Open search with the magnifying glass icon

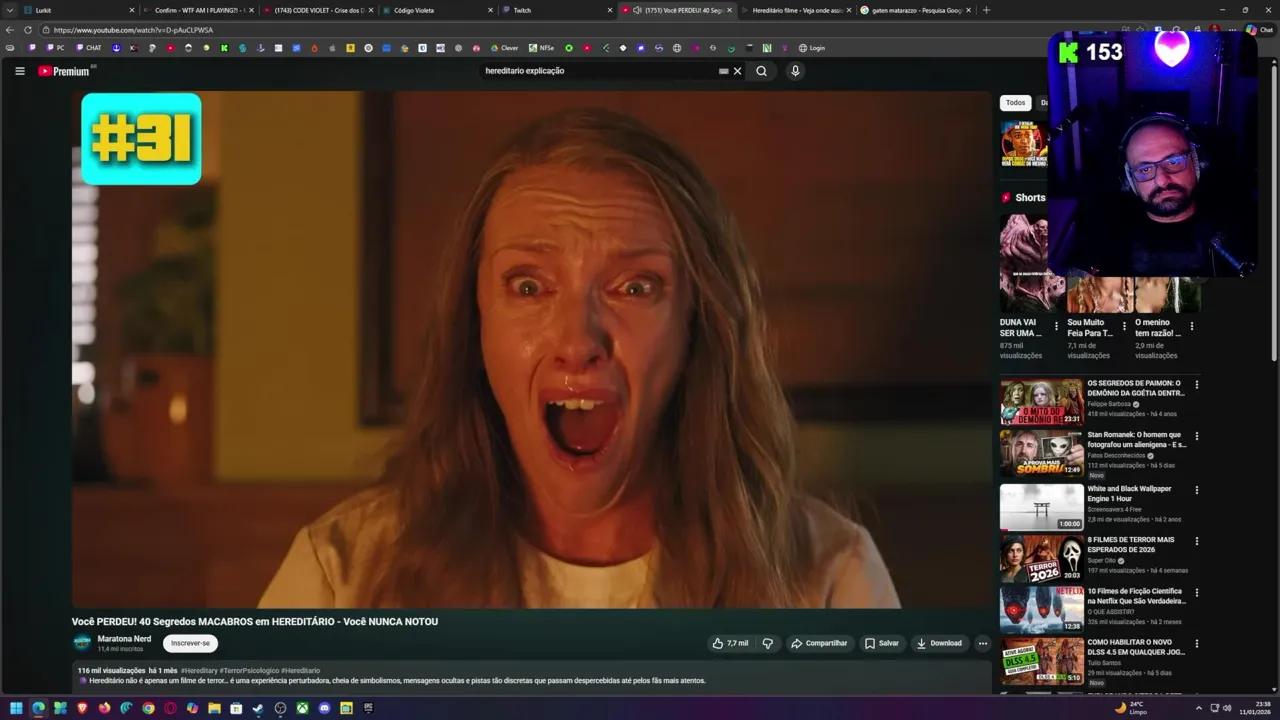[x=761, y=70]
